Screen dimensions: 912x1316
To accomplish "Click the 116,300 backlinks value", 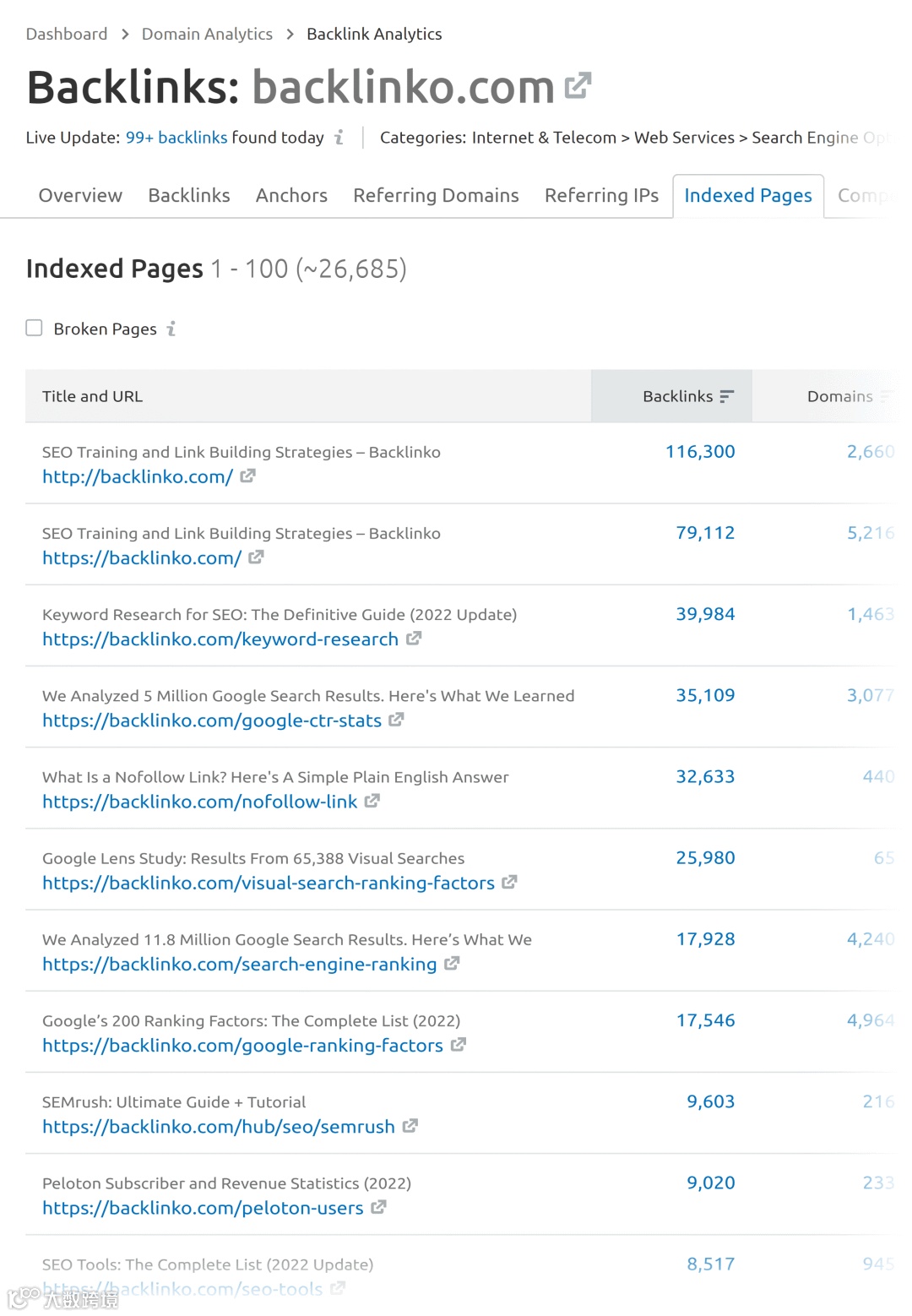I will 700,451.
